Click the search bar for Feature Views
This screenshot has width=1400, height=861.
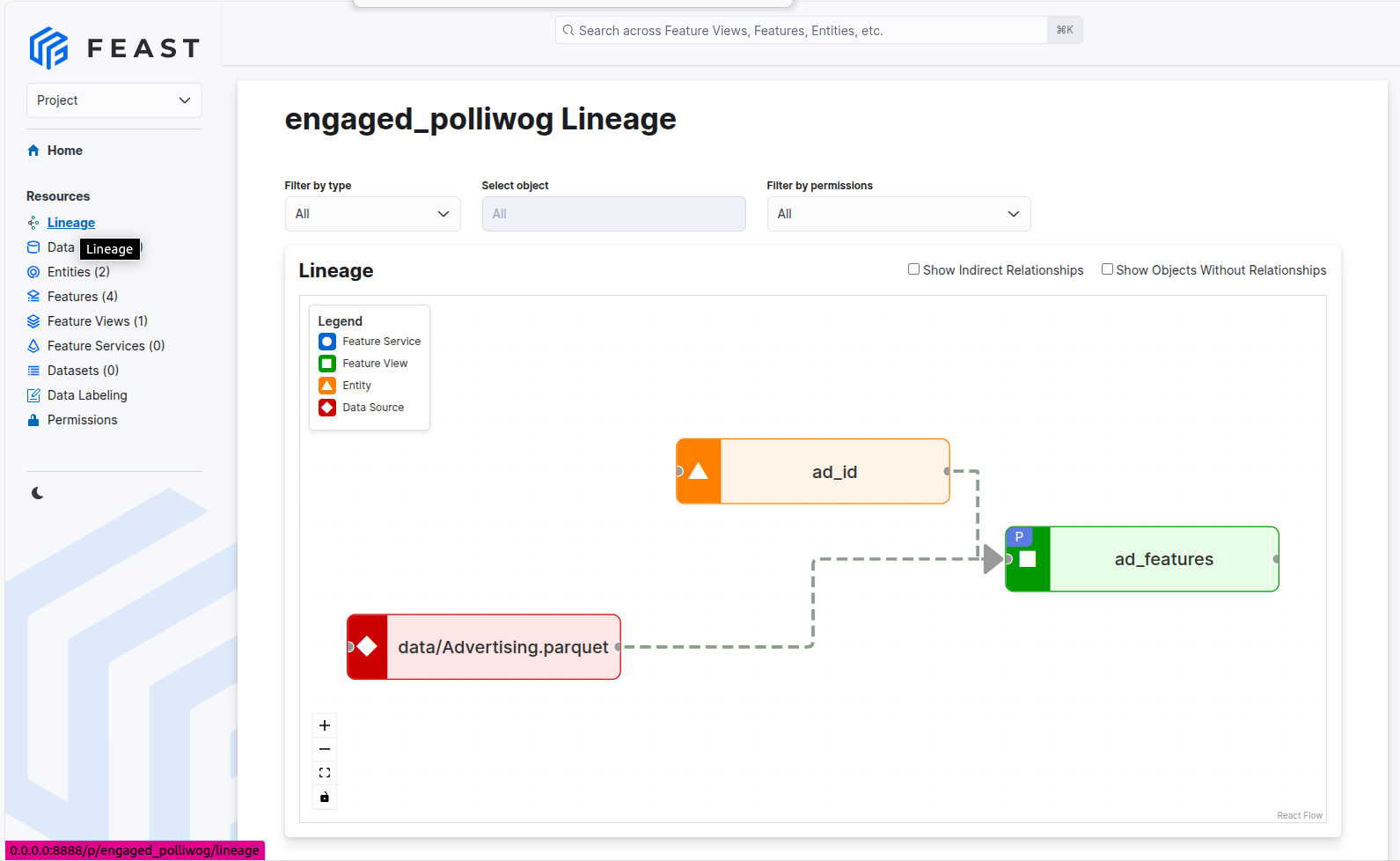coord(801,31)
